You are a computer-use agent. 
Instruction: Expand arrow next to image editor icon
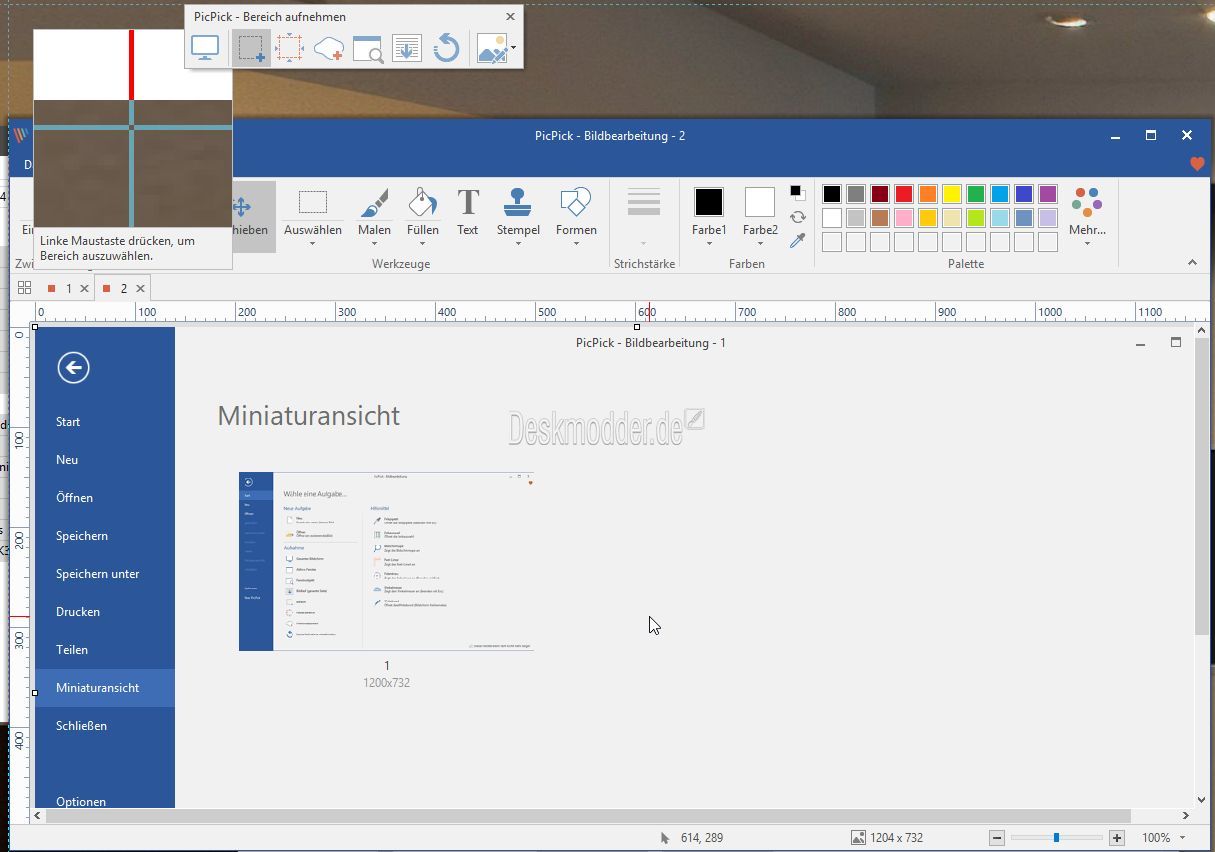click(513, 48)
